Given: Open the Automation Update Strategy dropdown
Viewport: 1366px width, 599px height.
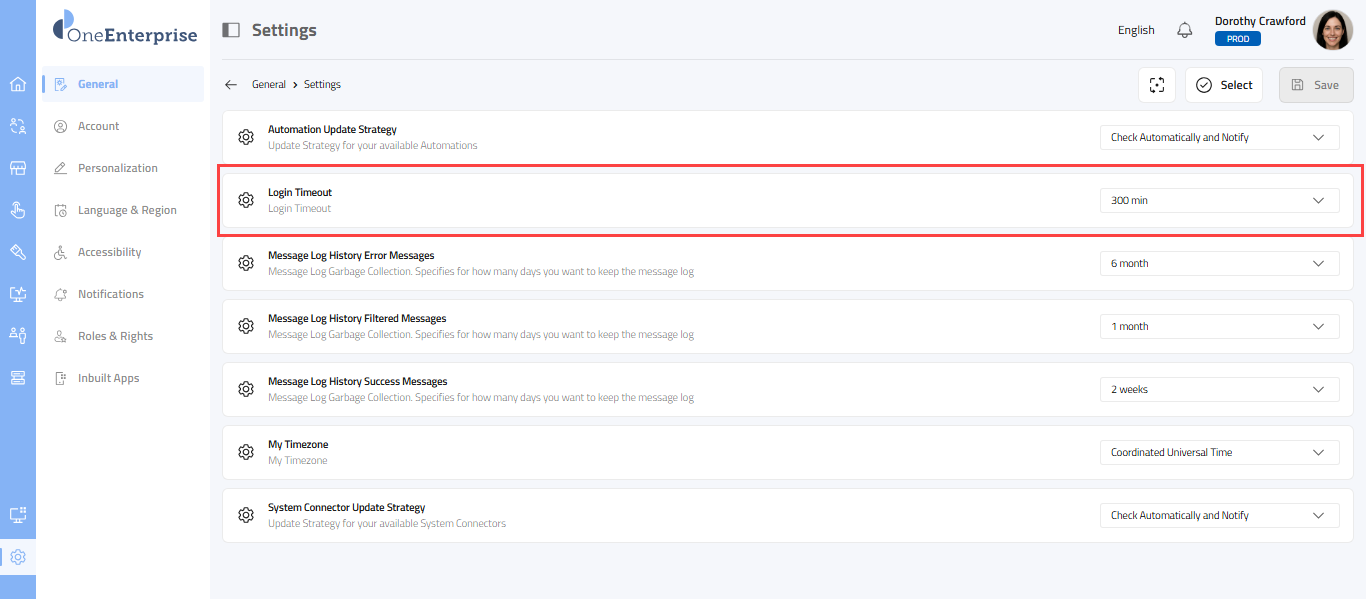Looking at the screenshot, I should pos(1219,137).
